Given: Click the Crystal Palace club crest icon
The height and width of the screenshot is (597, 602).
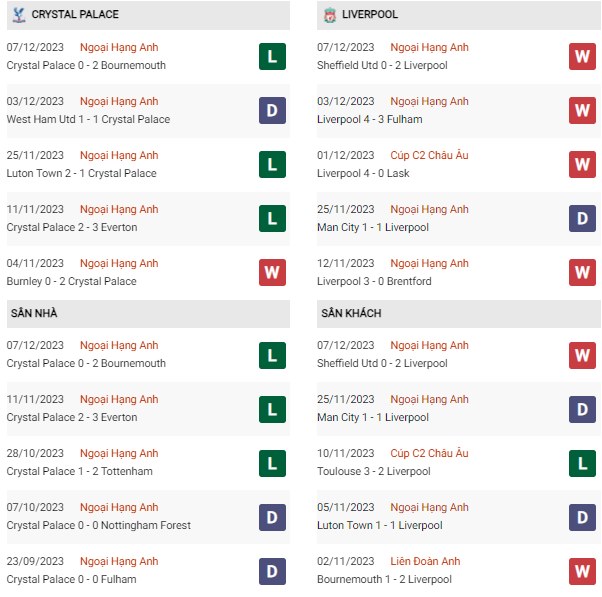Looking at the screenshot, I should point(18,15).
